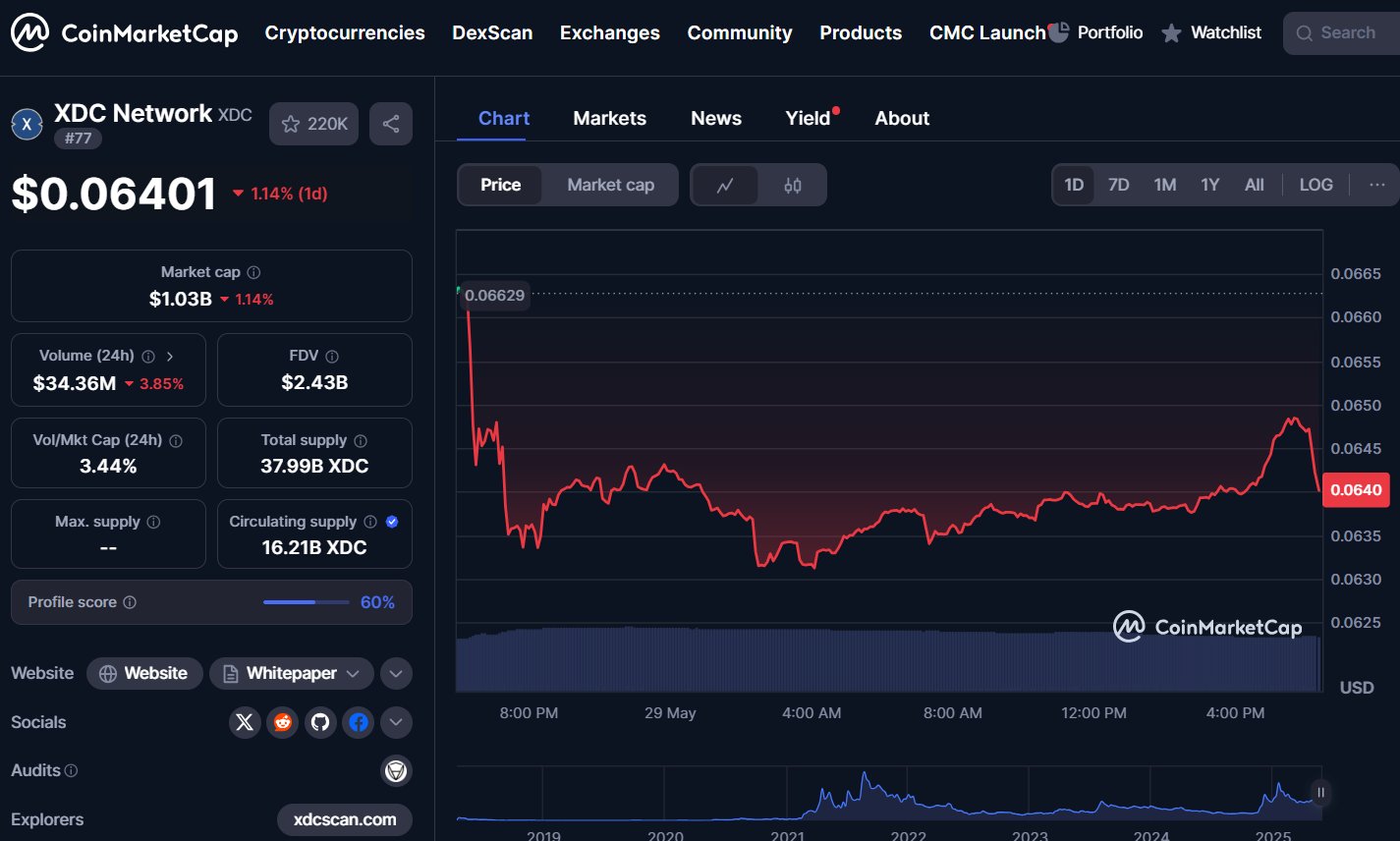Click the 16.21B XDC circulating supply value
Image resolution: width=1400 pixels, height=841 pixels.
click(x=314, y=547)
